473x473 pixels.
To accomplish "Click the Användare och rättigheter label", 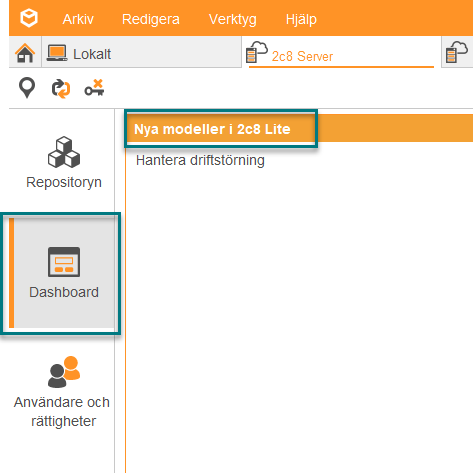I will tap(62, 412).
